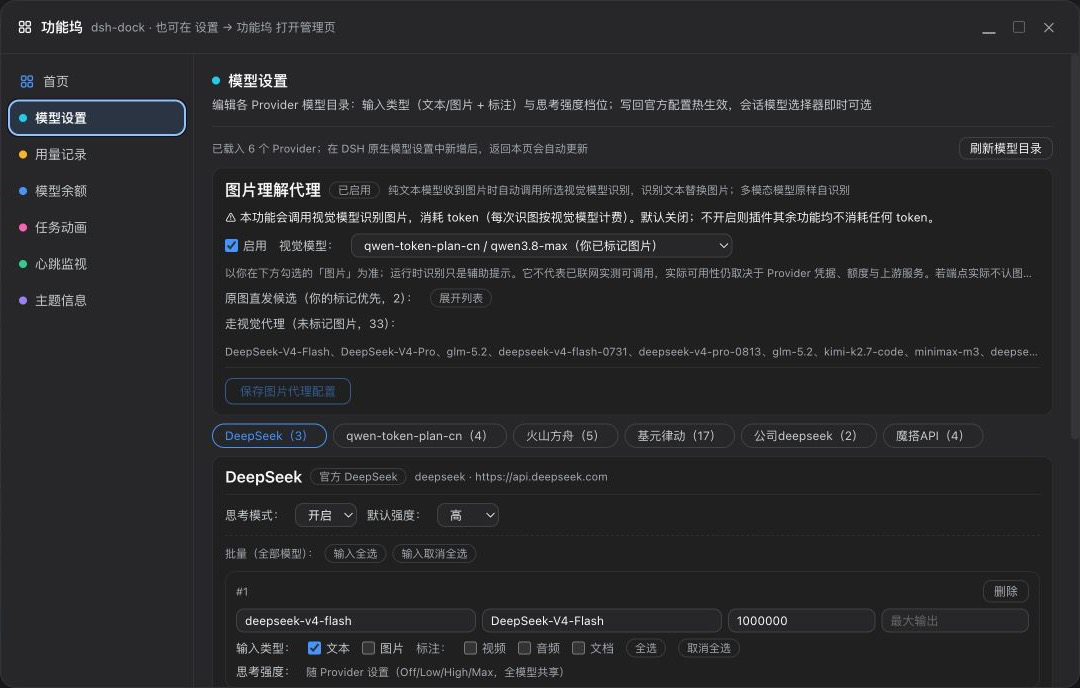Switch to 魔搭API (4) provider tab
This screenshot has height=688, width=1080.
coord(933,436)
